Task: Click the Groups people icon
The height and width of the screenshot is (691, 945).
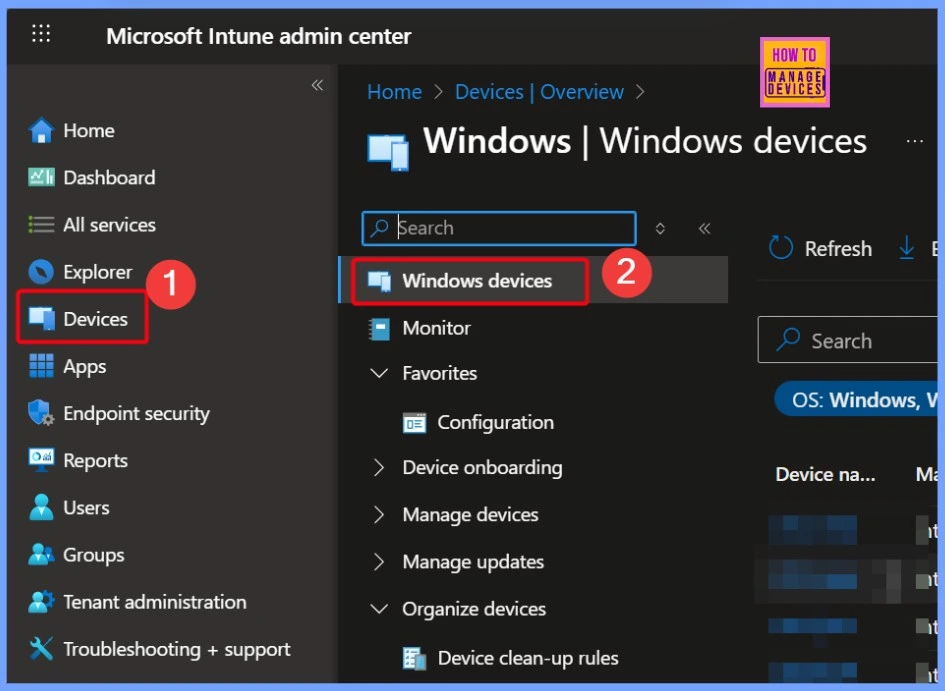Action: pyautogui.click(x=41, y=554)
